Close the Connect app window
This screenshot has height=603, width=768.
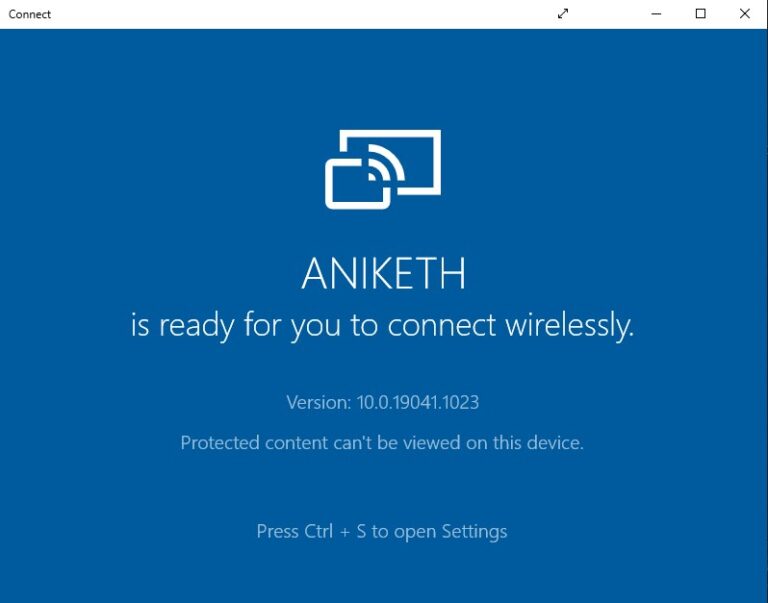click(745, 14)
